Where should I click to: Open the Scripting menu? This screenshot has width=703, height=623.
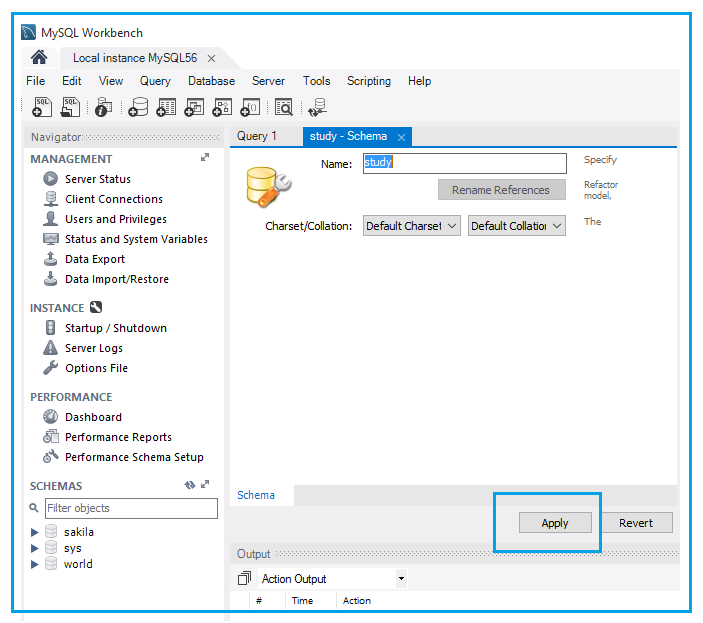[369, 81]
